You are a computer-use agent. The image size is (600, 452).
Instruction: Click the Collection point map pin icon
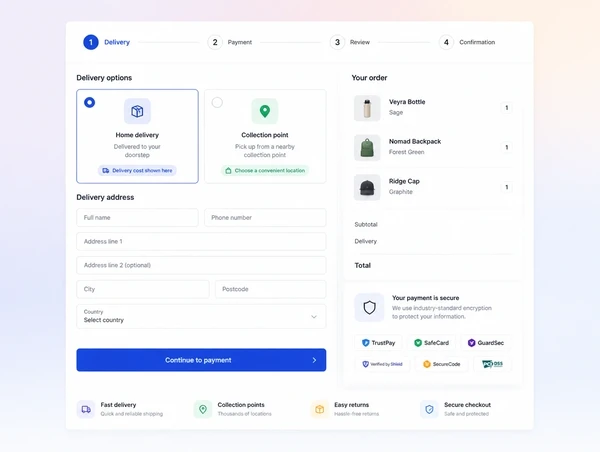pos(265,111)
